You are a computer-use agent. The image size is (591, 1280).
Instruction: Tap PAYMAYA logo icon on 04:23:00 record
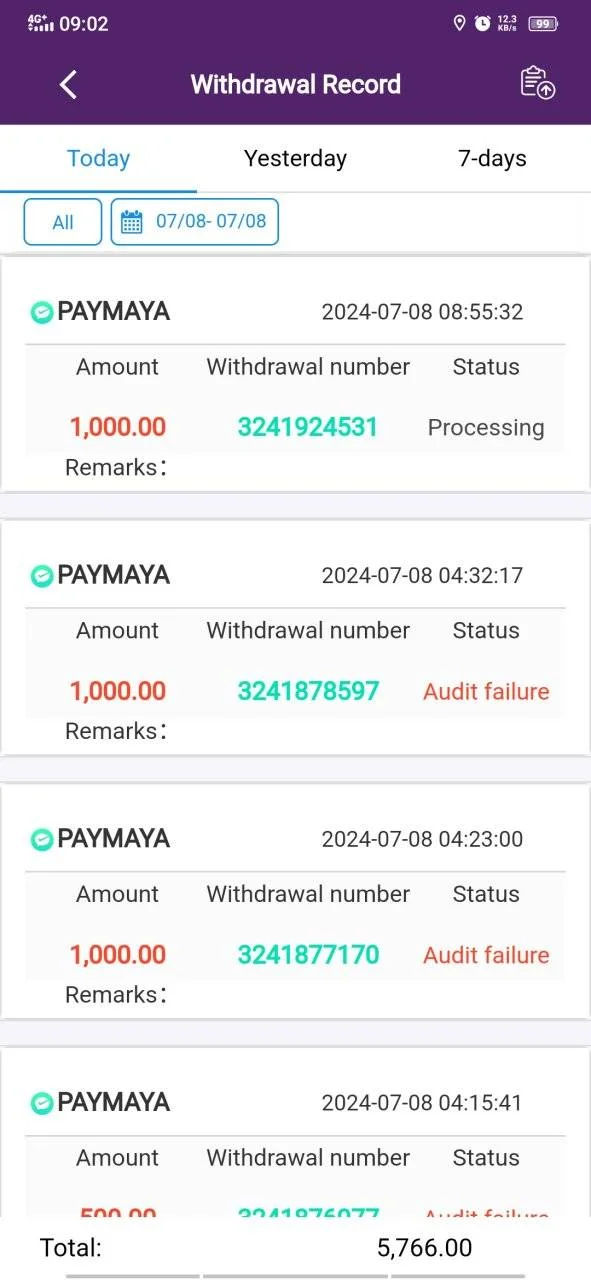[x=41, y=839]
